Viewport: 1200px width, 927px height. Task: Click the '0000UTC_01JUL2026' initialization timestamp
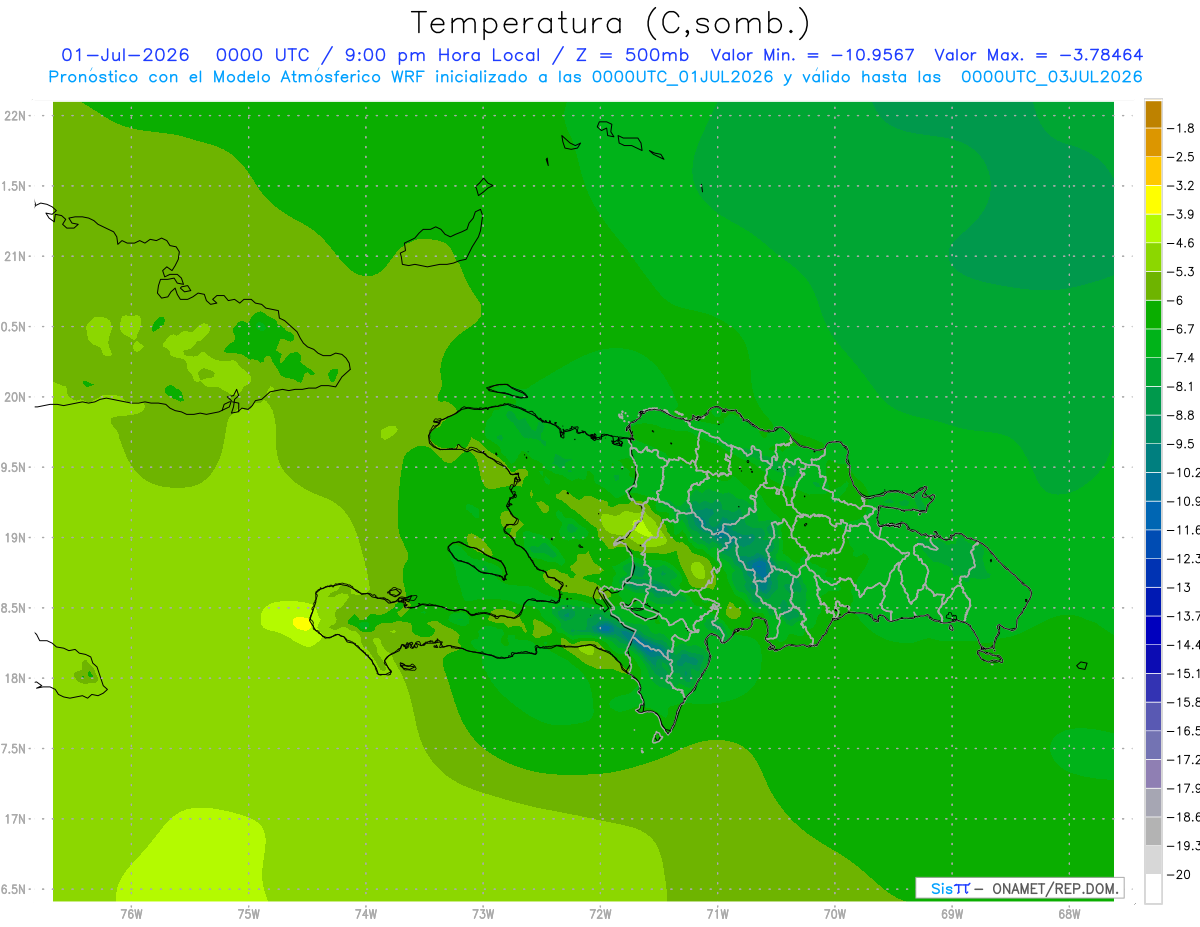(682, 77)
